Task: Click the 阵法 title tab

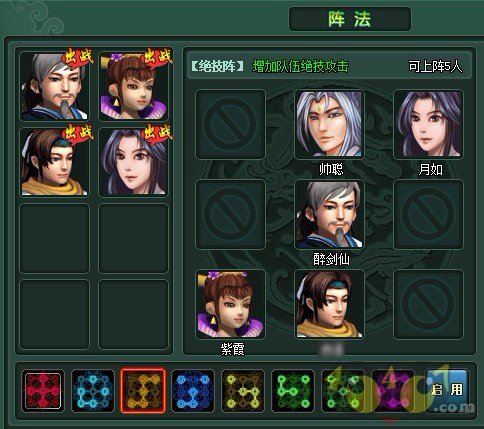Action: (350, 19)
